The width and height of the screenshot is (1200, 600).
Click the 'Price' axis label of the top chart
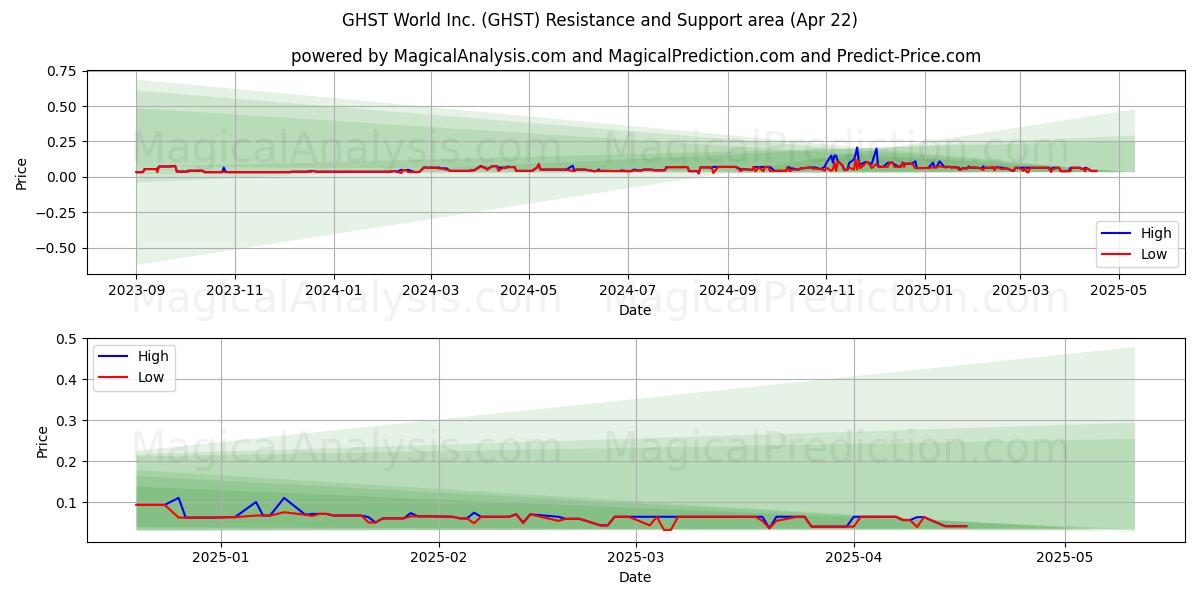pyautogui.click(x=22, y=173)
